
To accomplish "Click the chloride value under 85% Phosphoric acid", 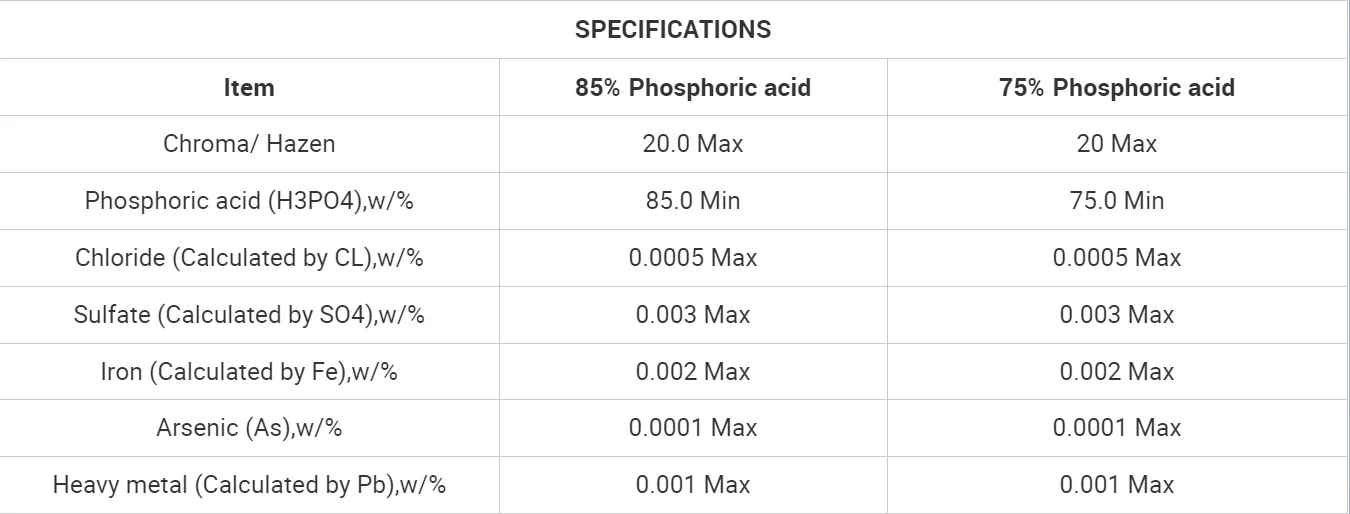I will tap(692, 258).
